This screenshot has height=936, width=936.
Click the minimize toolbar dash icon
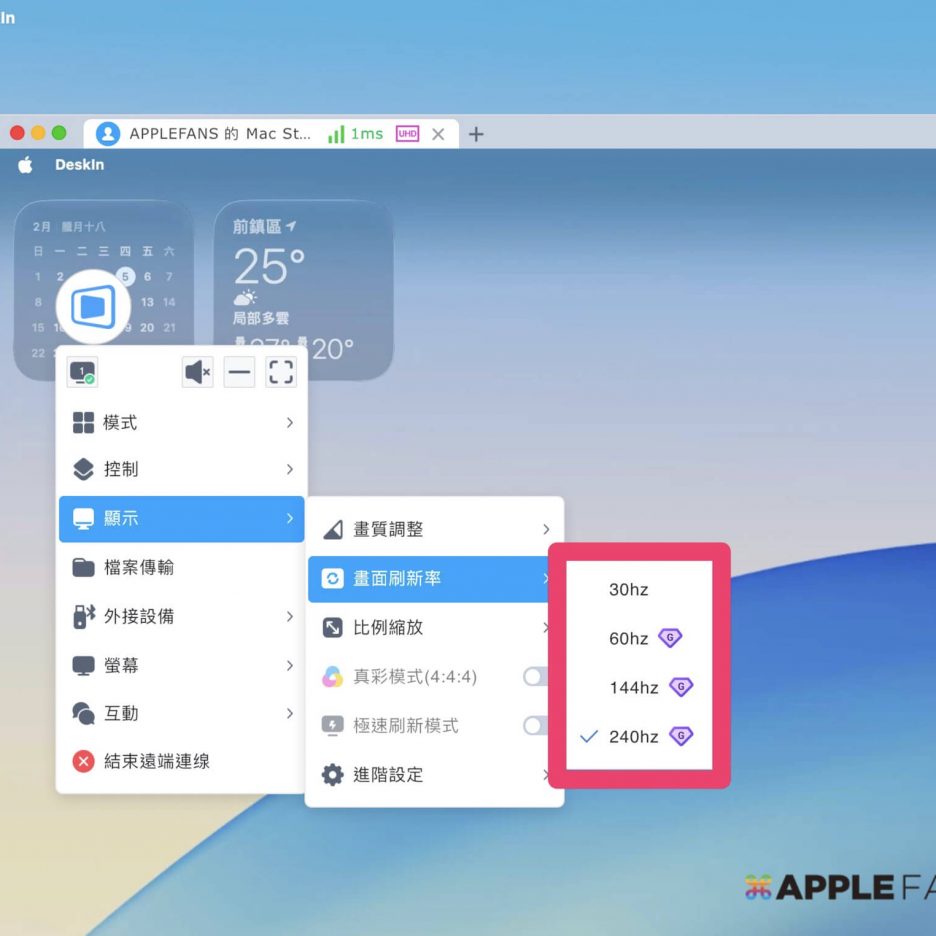point(239,372)
